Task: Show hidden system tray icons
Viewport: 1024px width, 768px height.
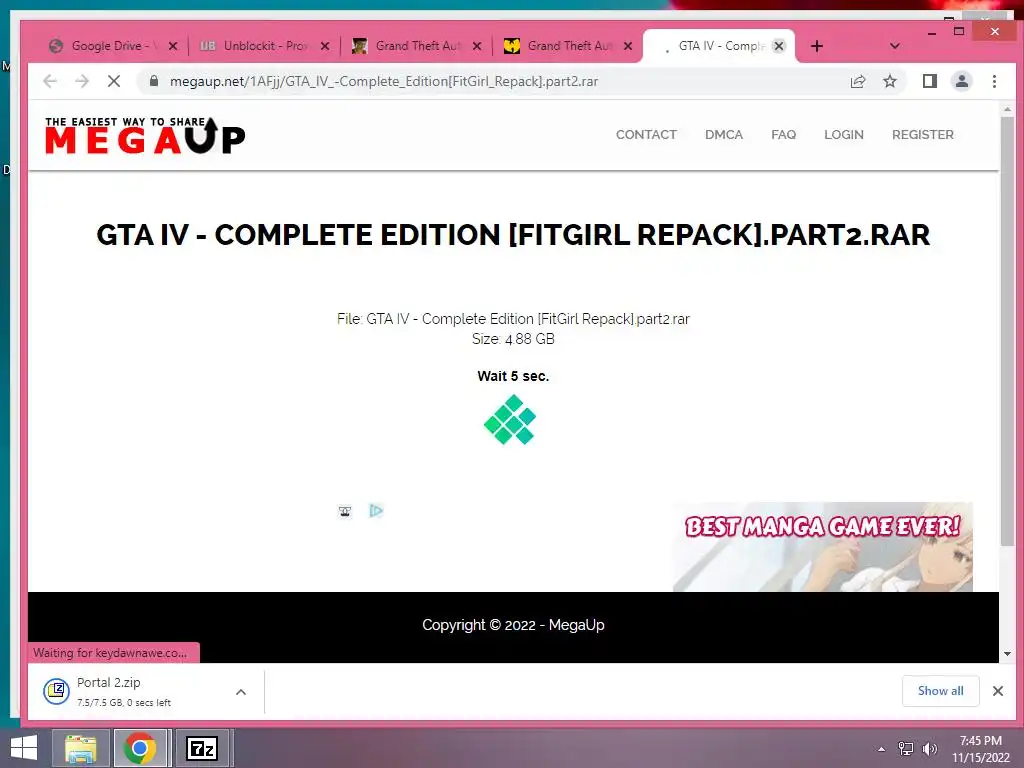Action: click(x=882, y=749)
